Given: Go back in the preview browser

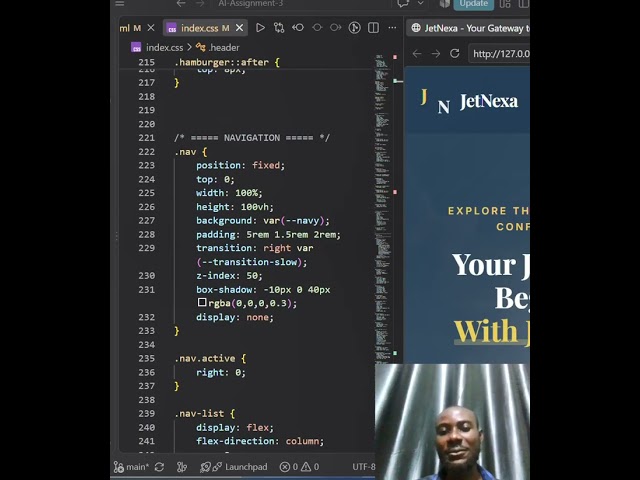Looking at the screenshot, I should (x=417, y=53).
